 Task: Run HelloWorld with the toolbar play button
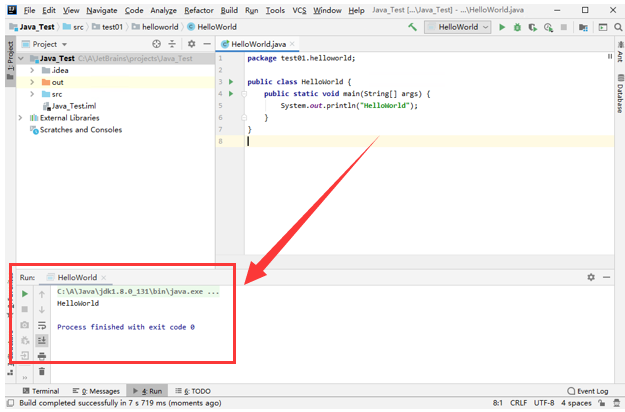(x=502, y=27)
